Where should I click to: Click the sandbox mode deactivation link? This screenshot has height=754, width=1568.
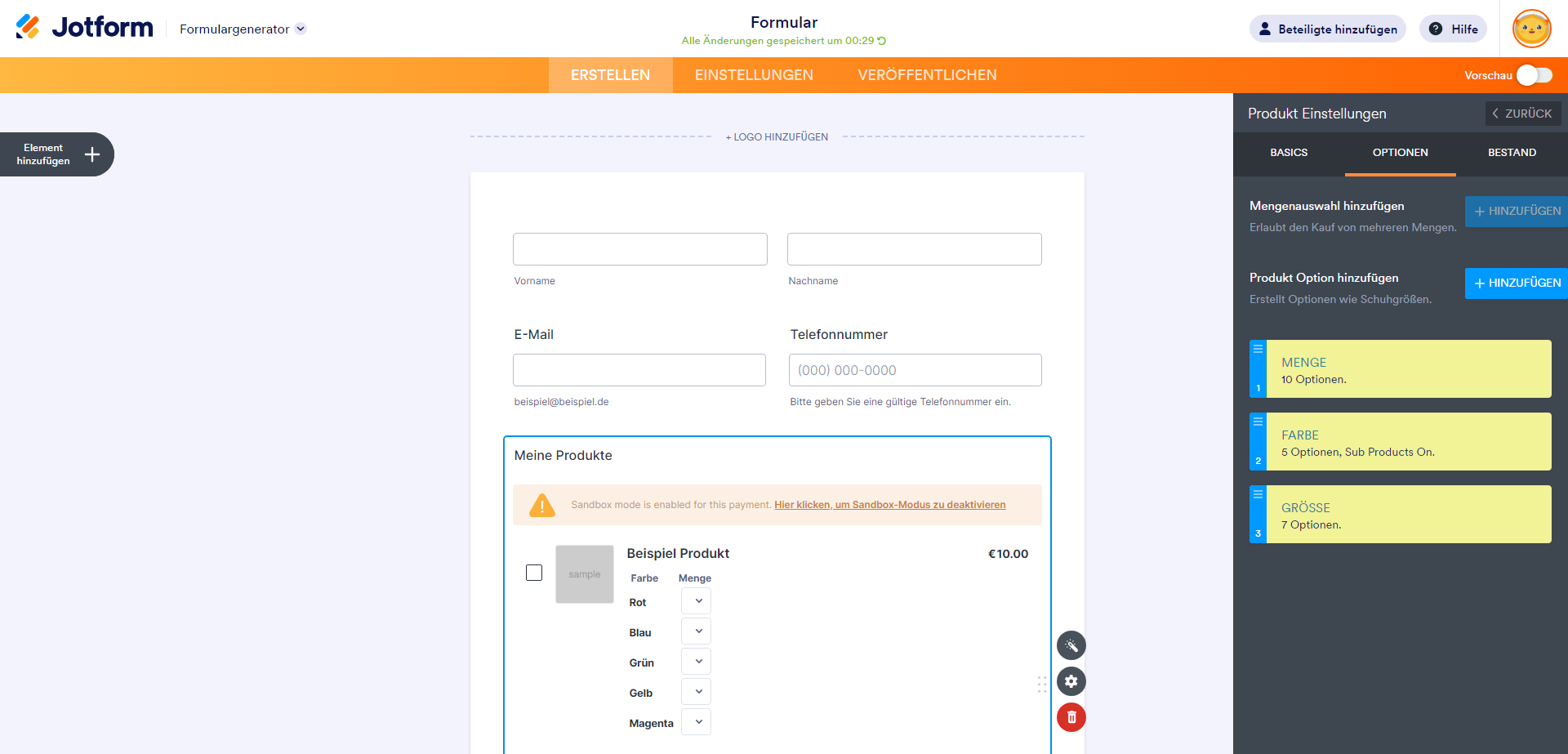tap(889, 505)
